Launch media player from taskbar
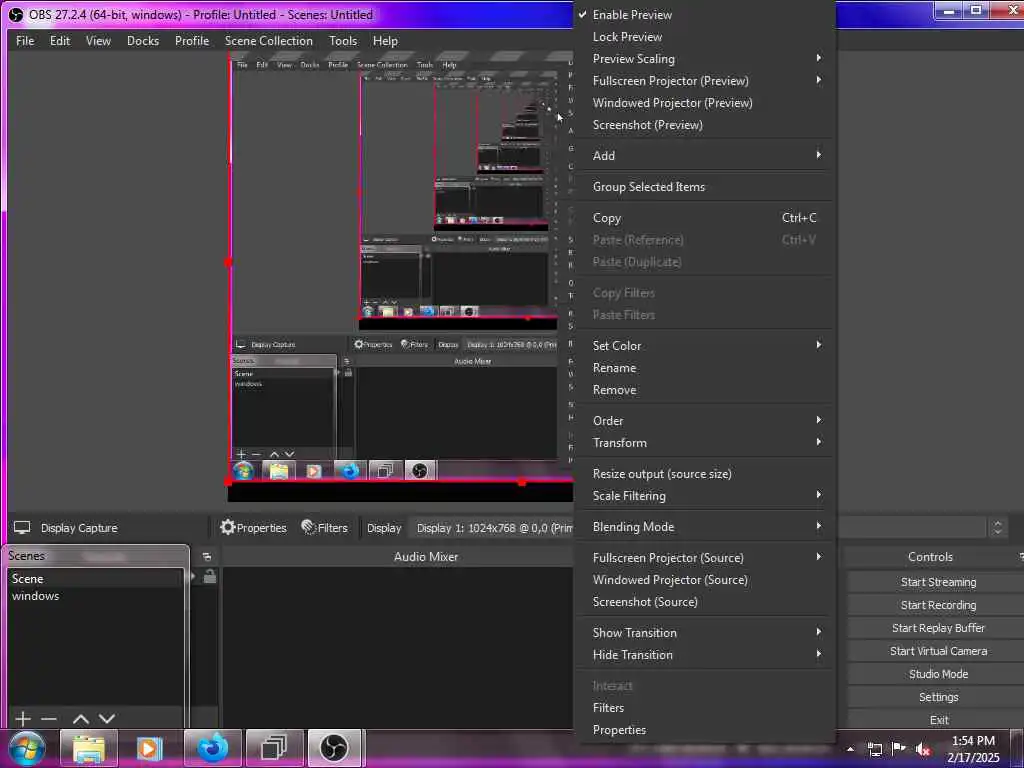 [149, 748]
